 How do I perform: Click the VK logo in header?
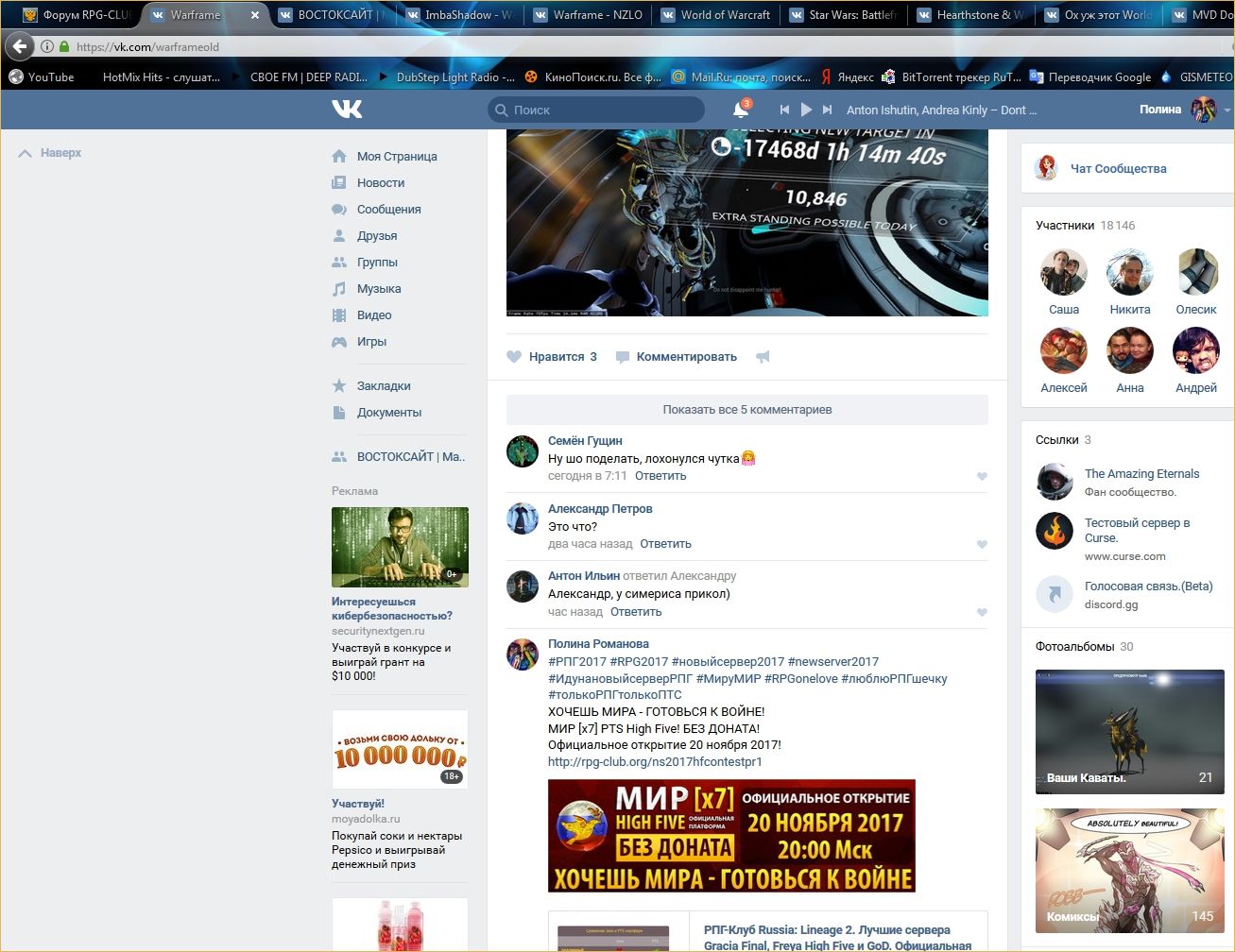pos(347,110)
